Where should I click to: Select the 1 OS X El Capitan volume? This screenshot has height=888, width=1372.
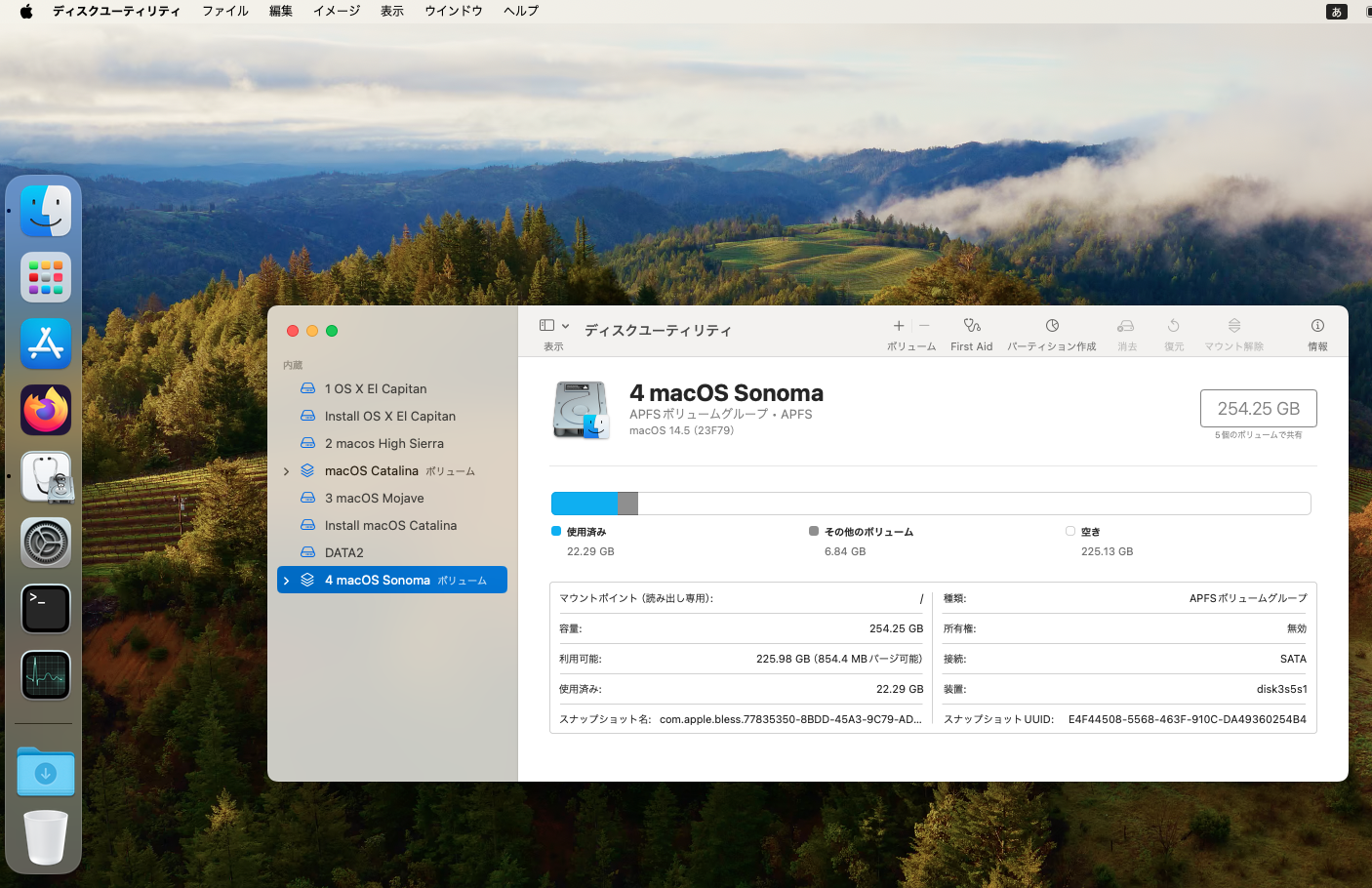tap(392, 388)
